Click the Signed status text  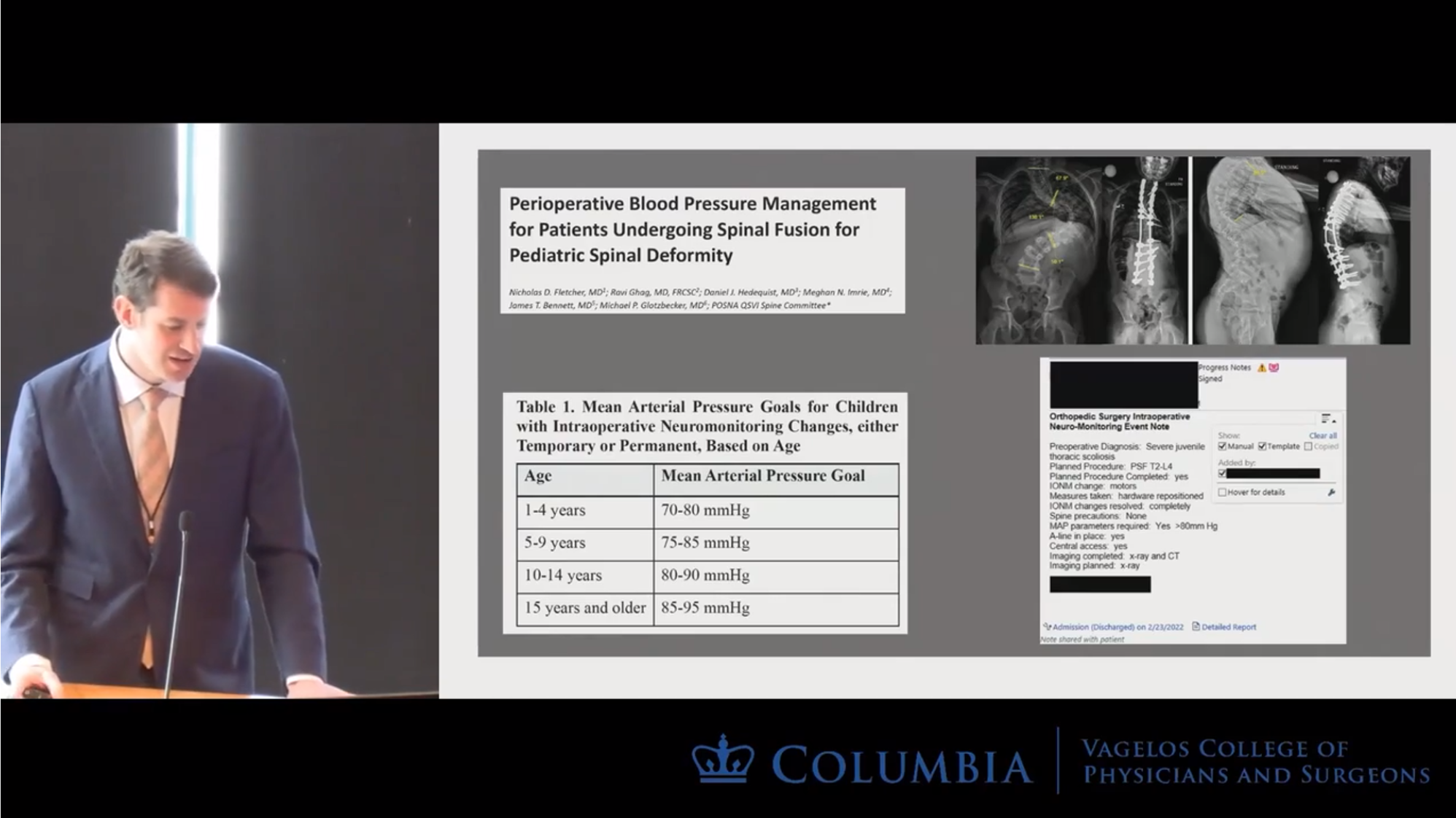pyautogui.click(x=1209, y=378)
